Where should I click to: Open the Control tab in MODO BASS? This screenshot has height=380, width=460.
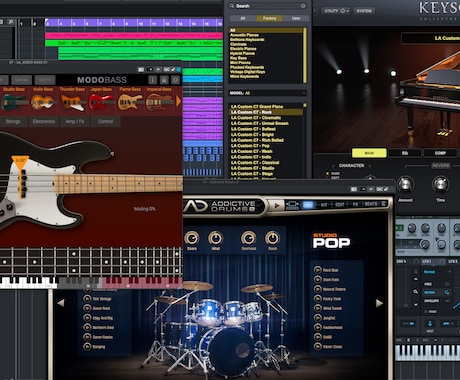pos(105,121)
